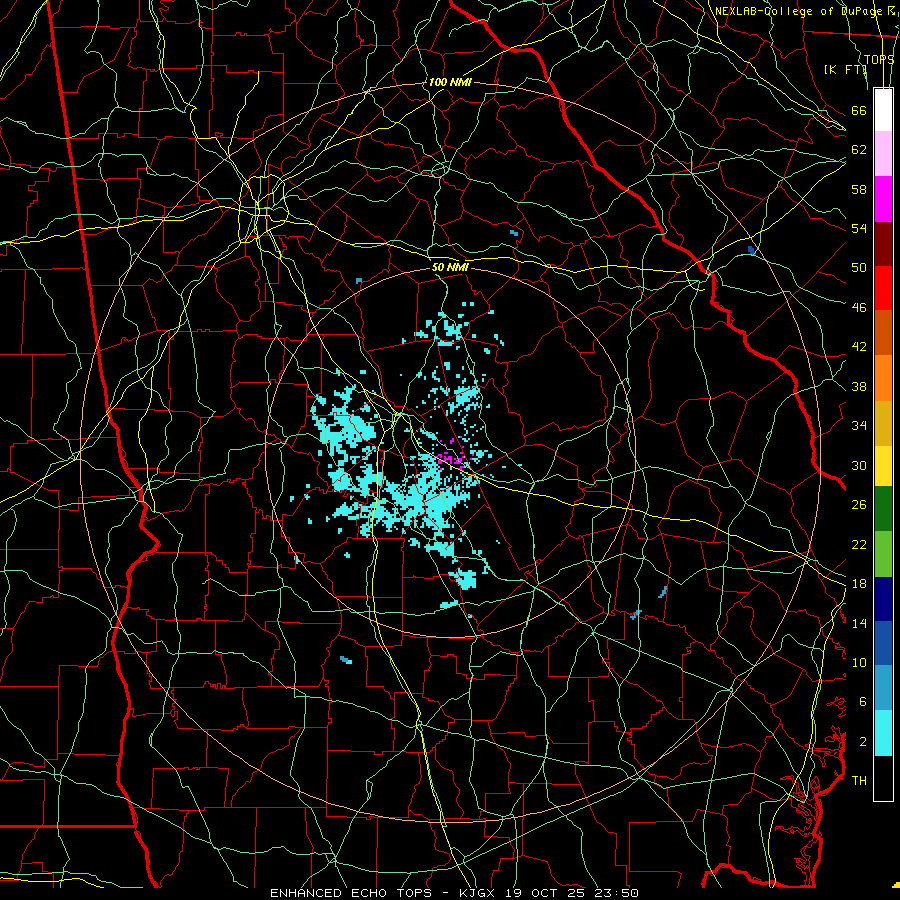Click the legend value "42"
The image size is (900, 900).
(x=859, y=346)
